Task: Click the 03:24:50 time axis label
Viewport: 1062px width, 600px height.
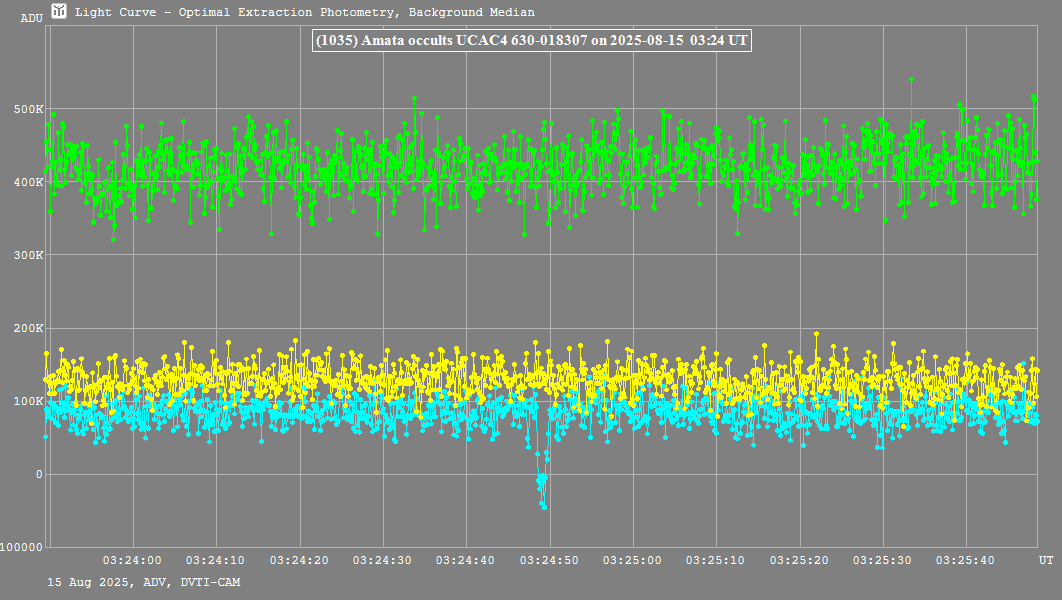Action: (549, 560)
